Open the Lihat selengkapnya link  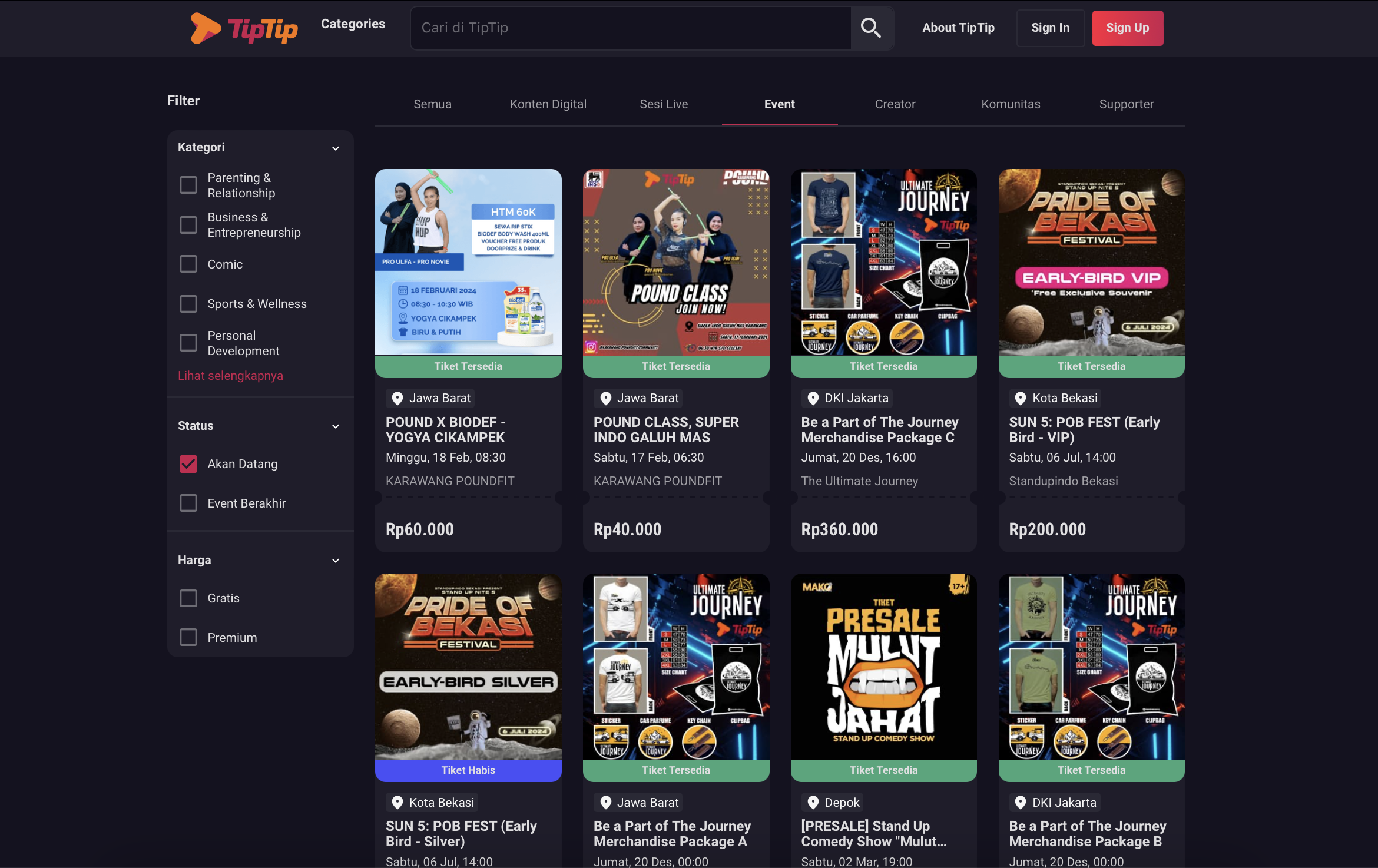click(230, 376)
